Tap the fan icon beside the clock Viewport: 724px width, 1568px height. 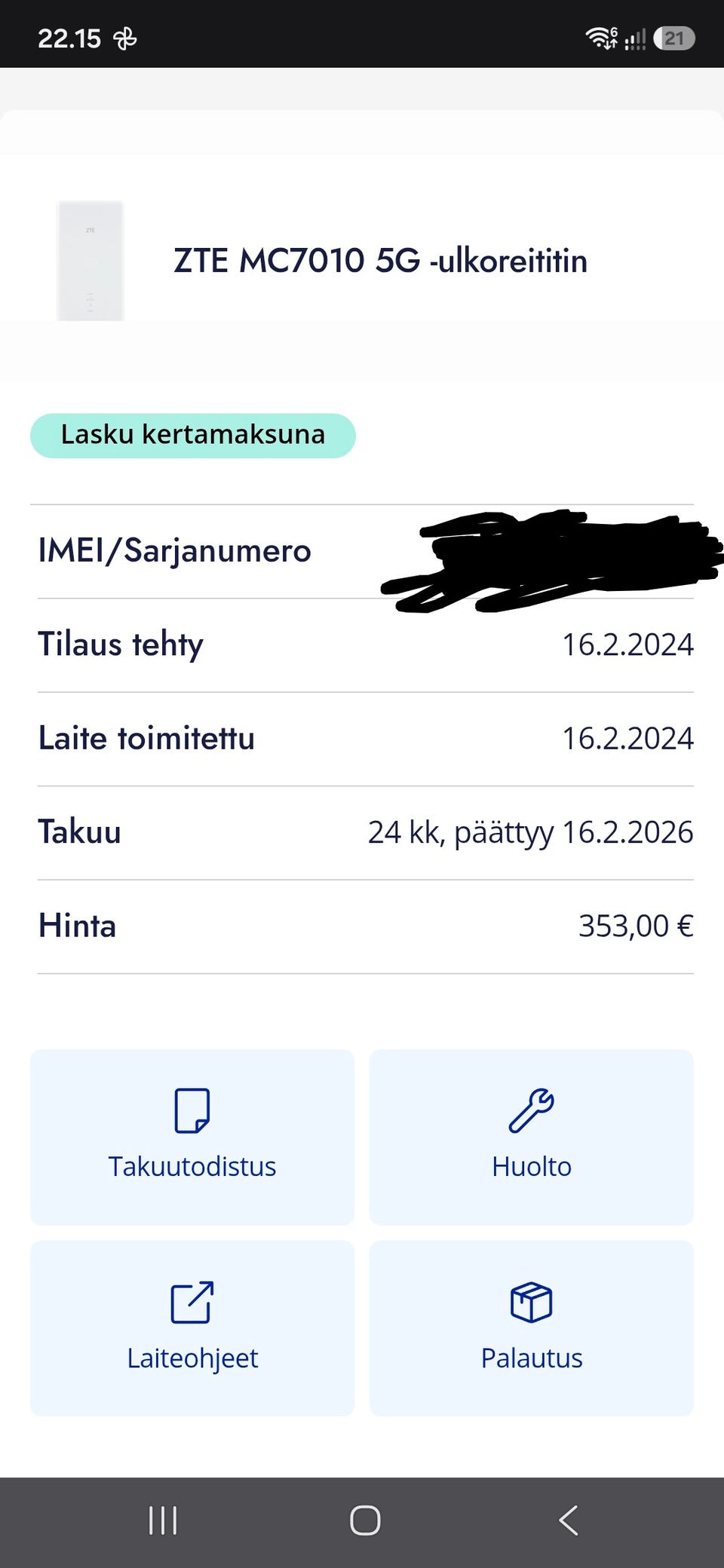(125, 38)
